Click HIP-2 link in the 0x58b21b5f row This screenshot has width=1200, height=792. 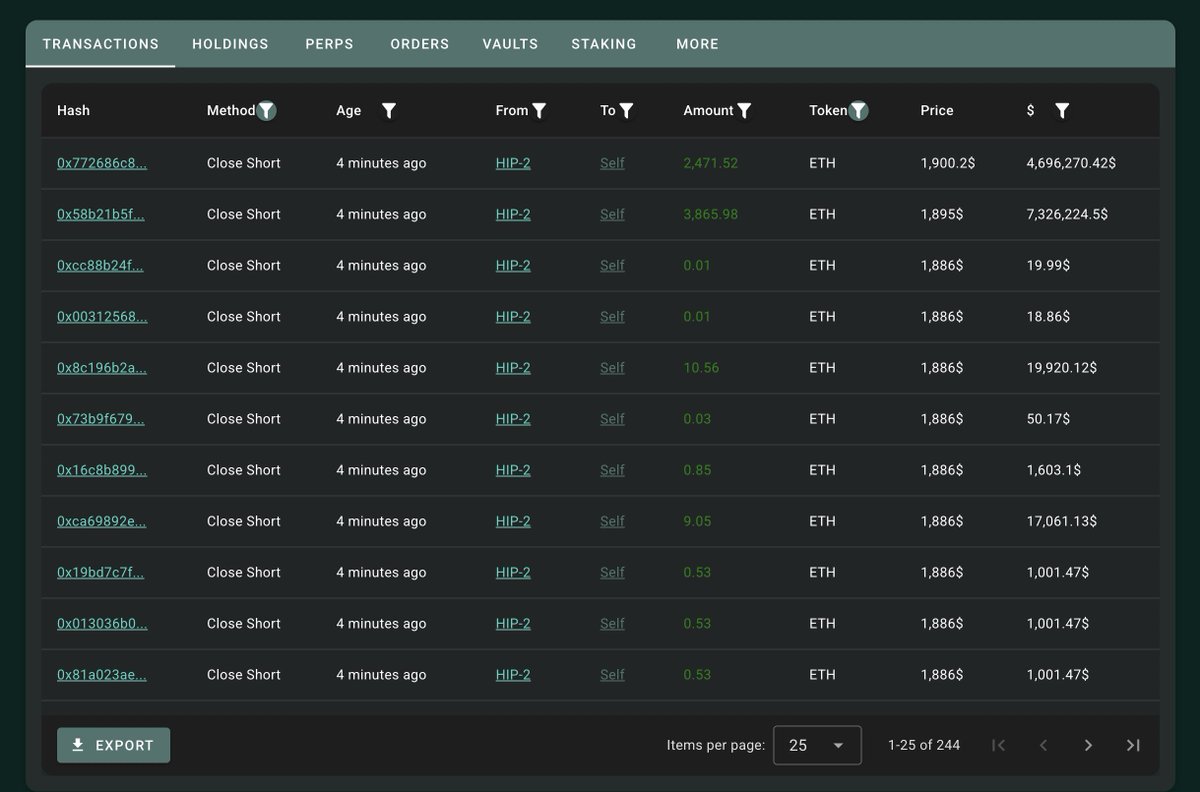(x=513, y=214)
